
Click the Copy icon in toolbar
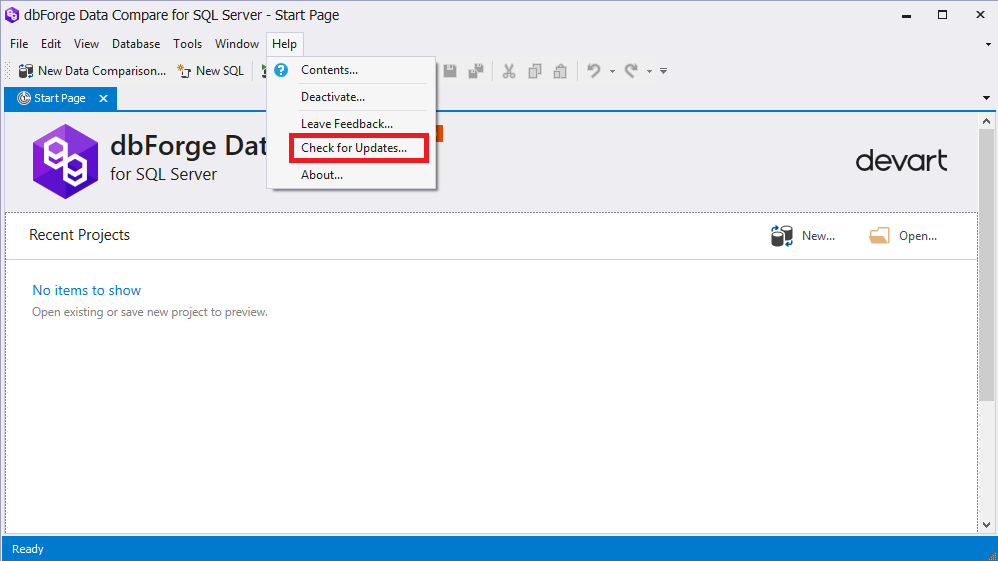tap(535, 71)
